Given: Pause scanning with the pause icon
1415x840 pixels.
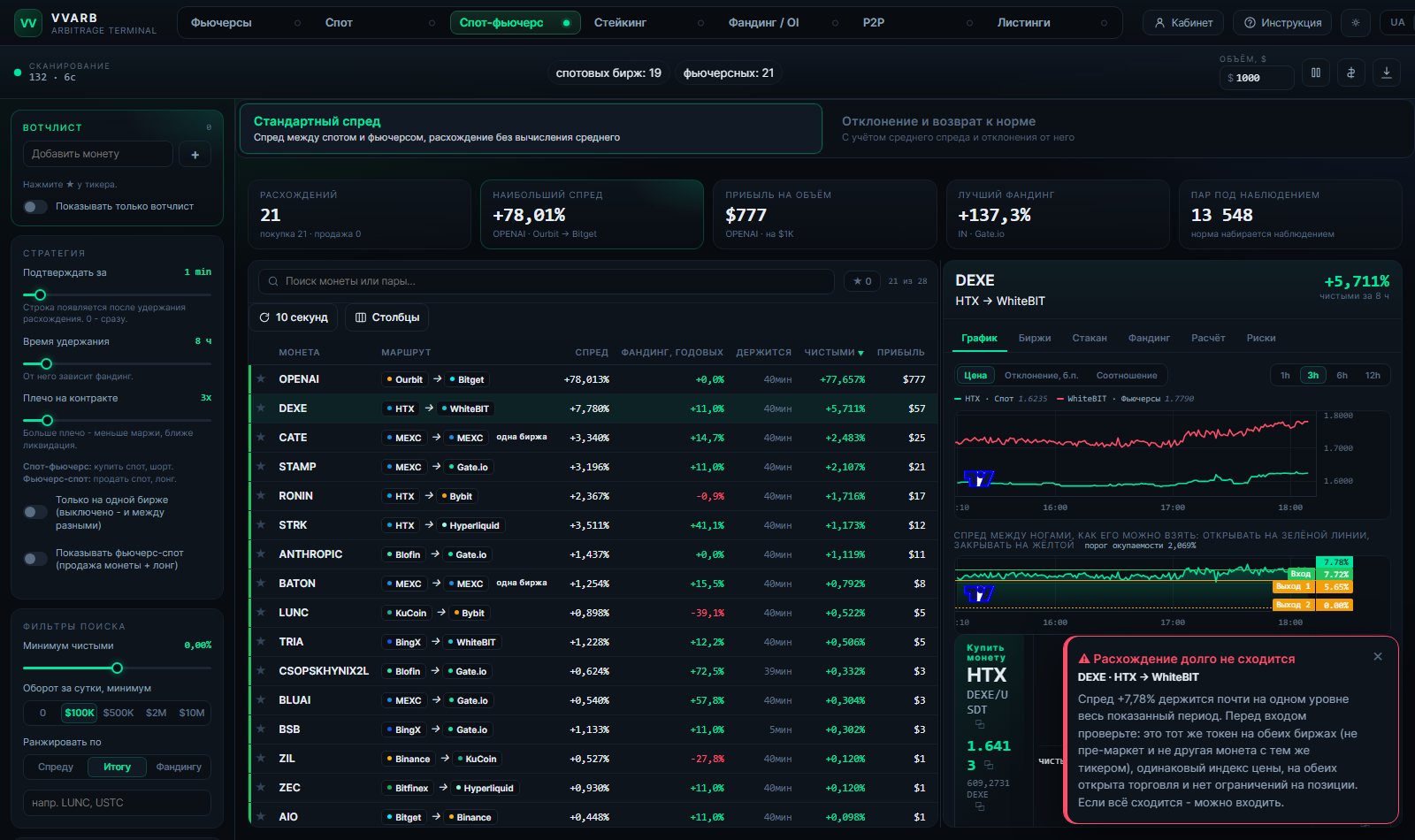Looking at the screenshot, I should coord(1315,73).
